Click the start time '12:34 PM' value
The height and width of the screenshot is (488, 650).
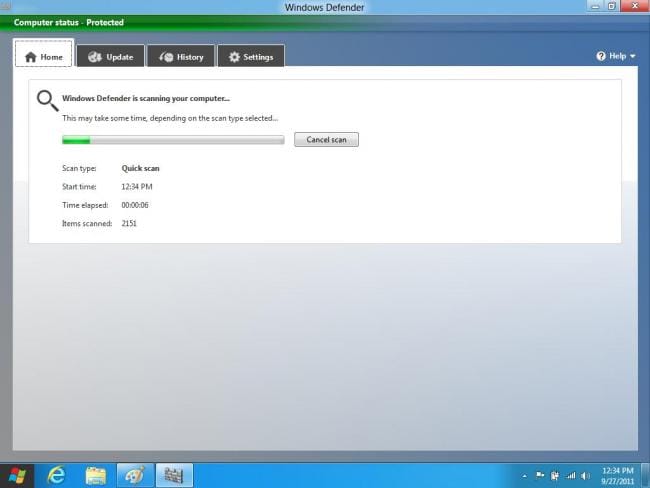[137, 187]
